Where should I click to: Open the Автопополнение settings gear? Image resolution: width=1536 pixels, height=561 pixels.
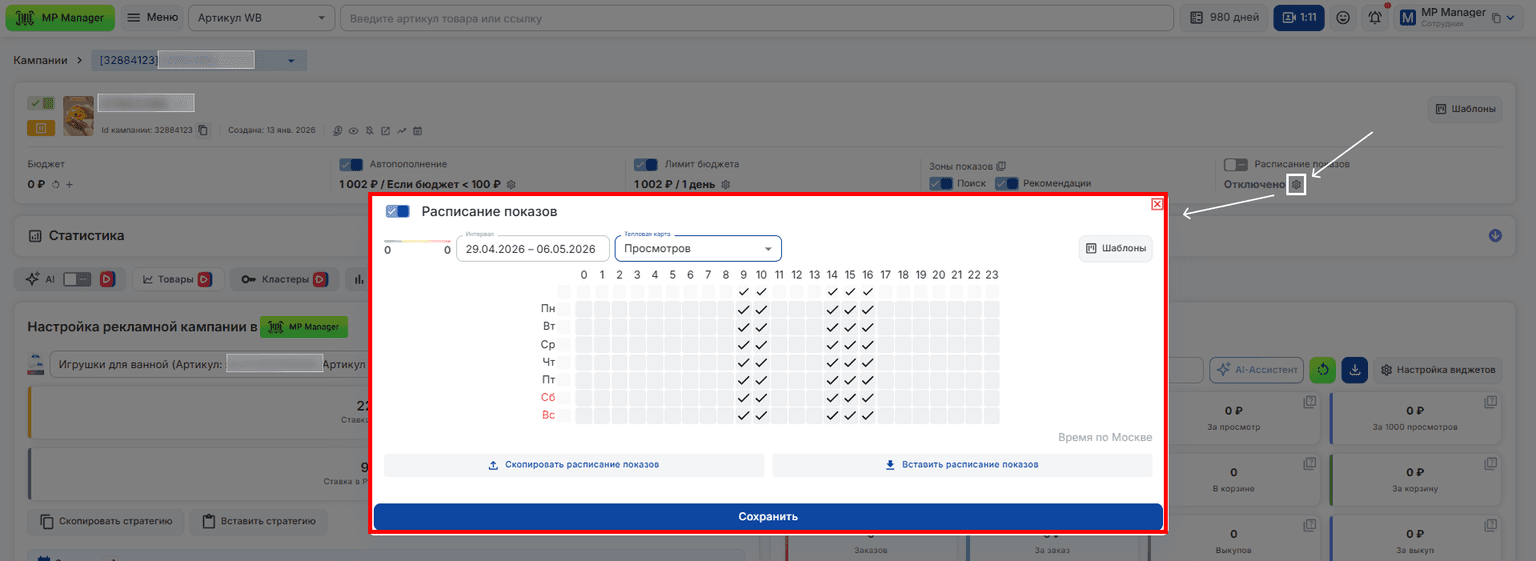511,185
